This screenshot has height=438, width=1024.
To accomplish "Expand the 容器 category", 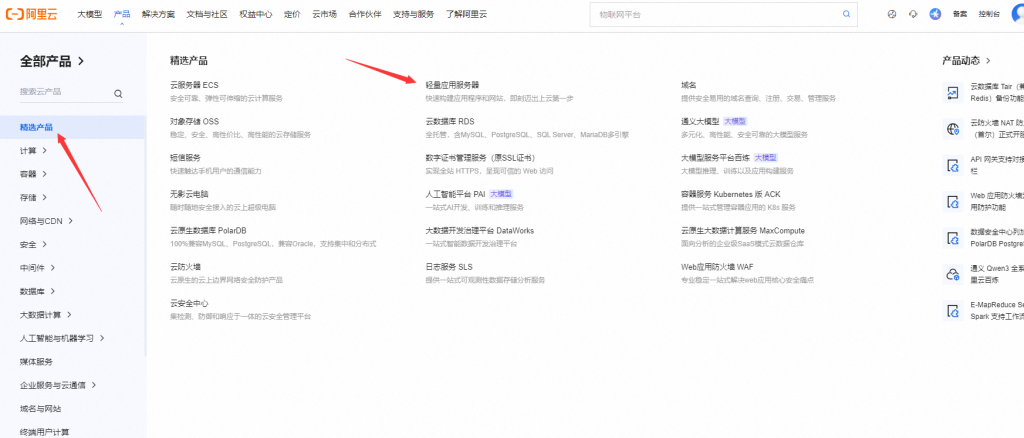I will click(44, 174).
